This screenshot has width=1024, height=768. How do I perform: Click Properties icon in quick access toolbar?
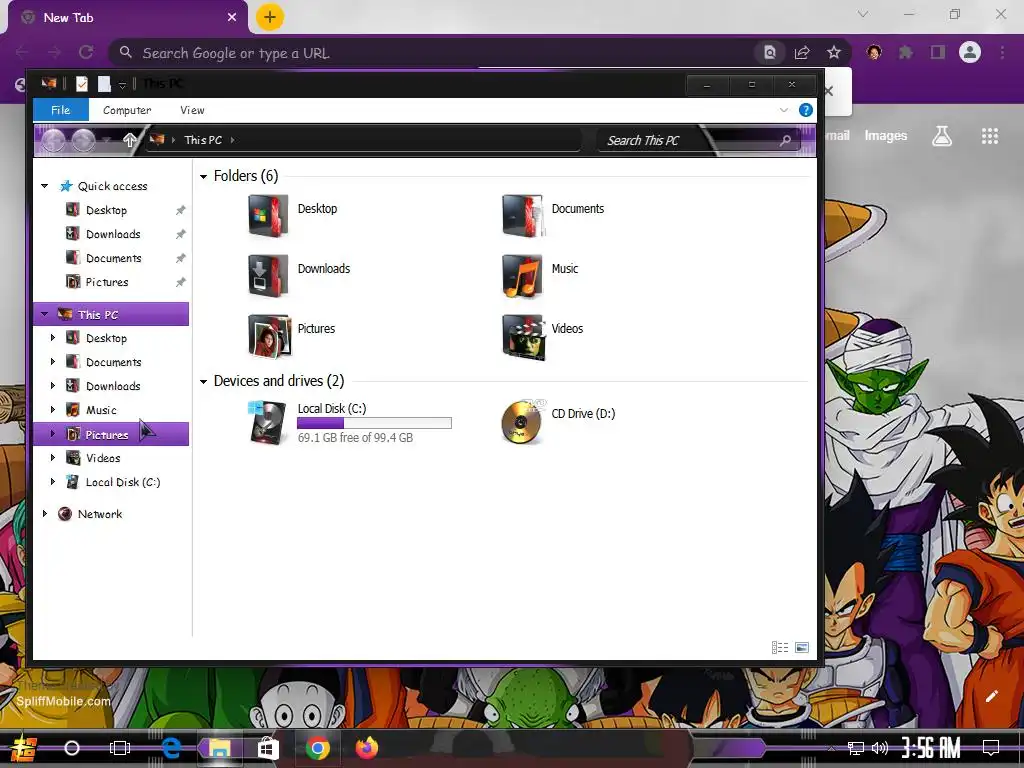click(x=82, y=84)
